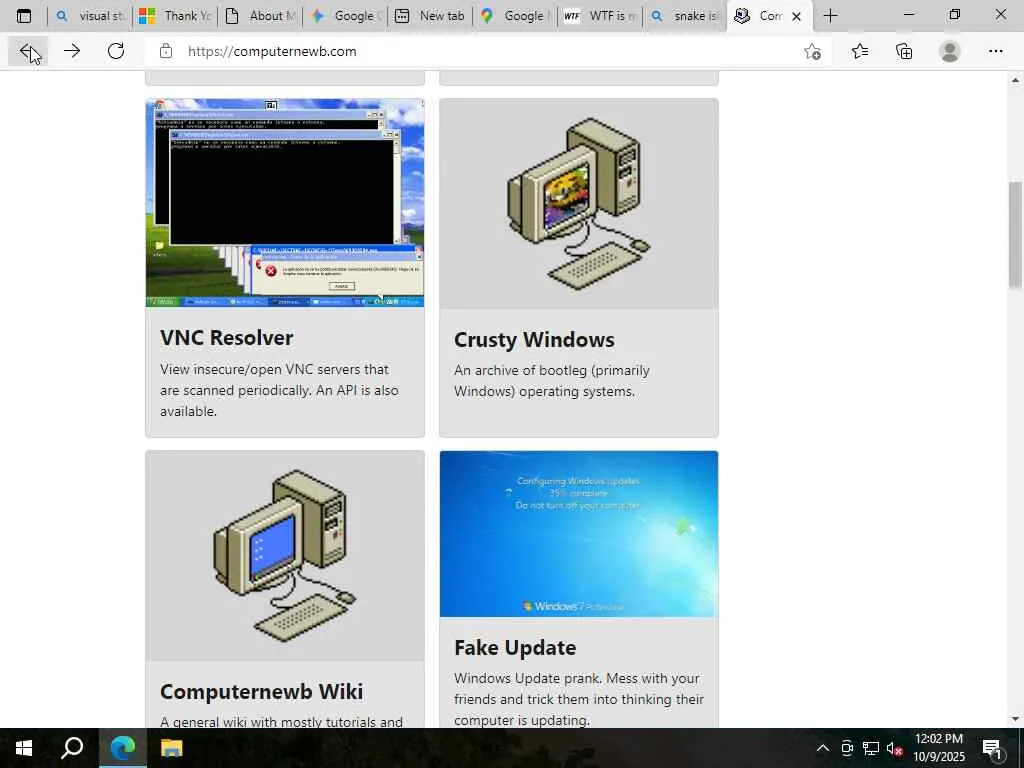This screenshot has width=1024, height=768.
Task: Open the Fake Update Windows 7 thumbnail
Action: coord(579,534)
